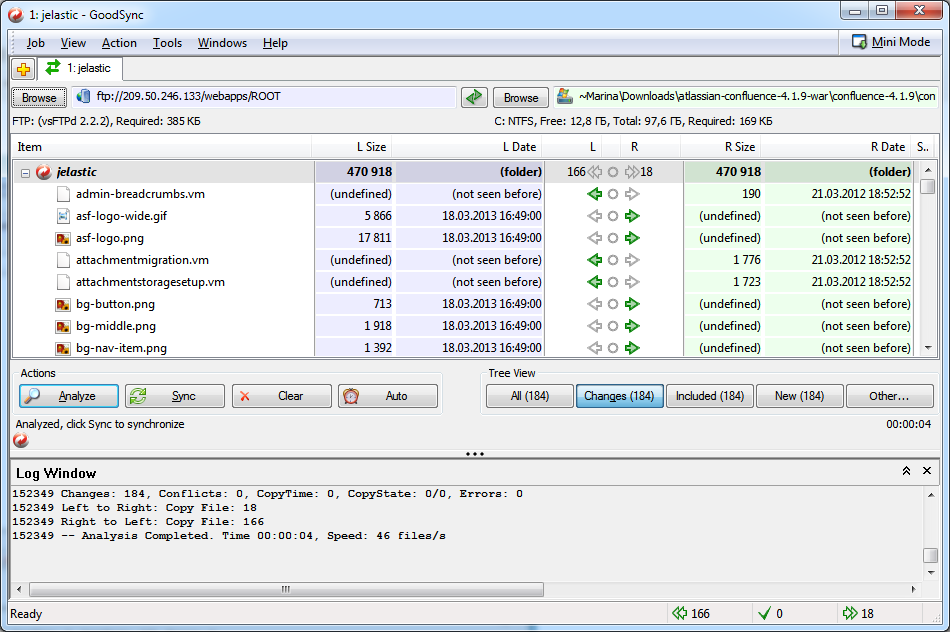The height and width of the screenshot is (632, 950).
Task: Show New (184) in Tree View
Action: 799,396
